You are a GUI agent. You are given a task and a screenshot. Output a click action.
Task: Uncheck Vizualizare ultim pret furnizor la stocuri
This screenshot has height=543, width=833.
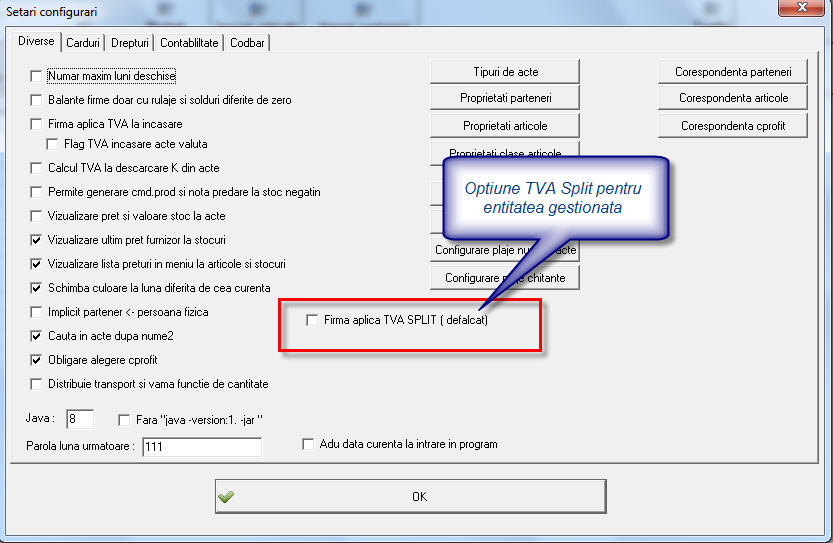(36, 240)
